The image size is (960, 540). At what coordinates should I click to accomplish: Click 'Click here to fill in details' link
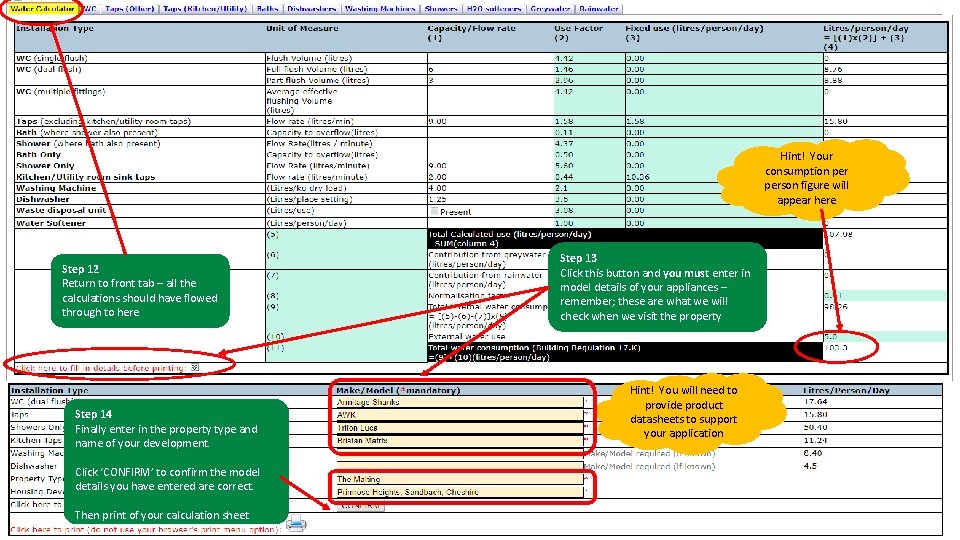[x=100, y=368]
